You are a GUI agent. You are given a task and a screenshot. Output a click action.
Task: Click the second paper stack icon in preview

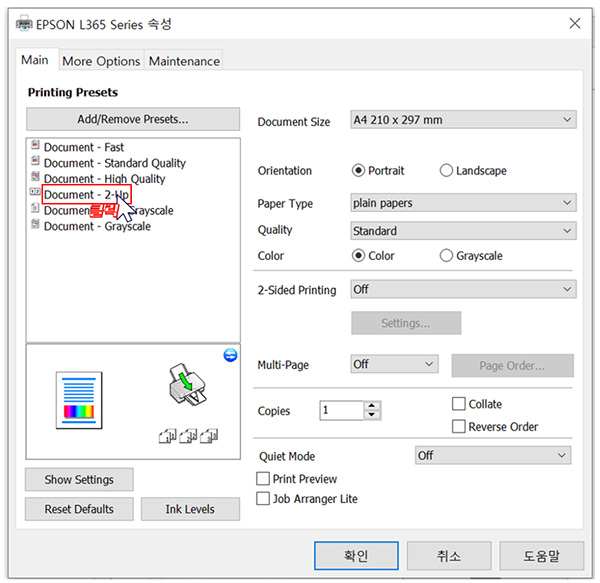[x=188, y=436]
